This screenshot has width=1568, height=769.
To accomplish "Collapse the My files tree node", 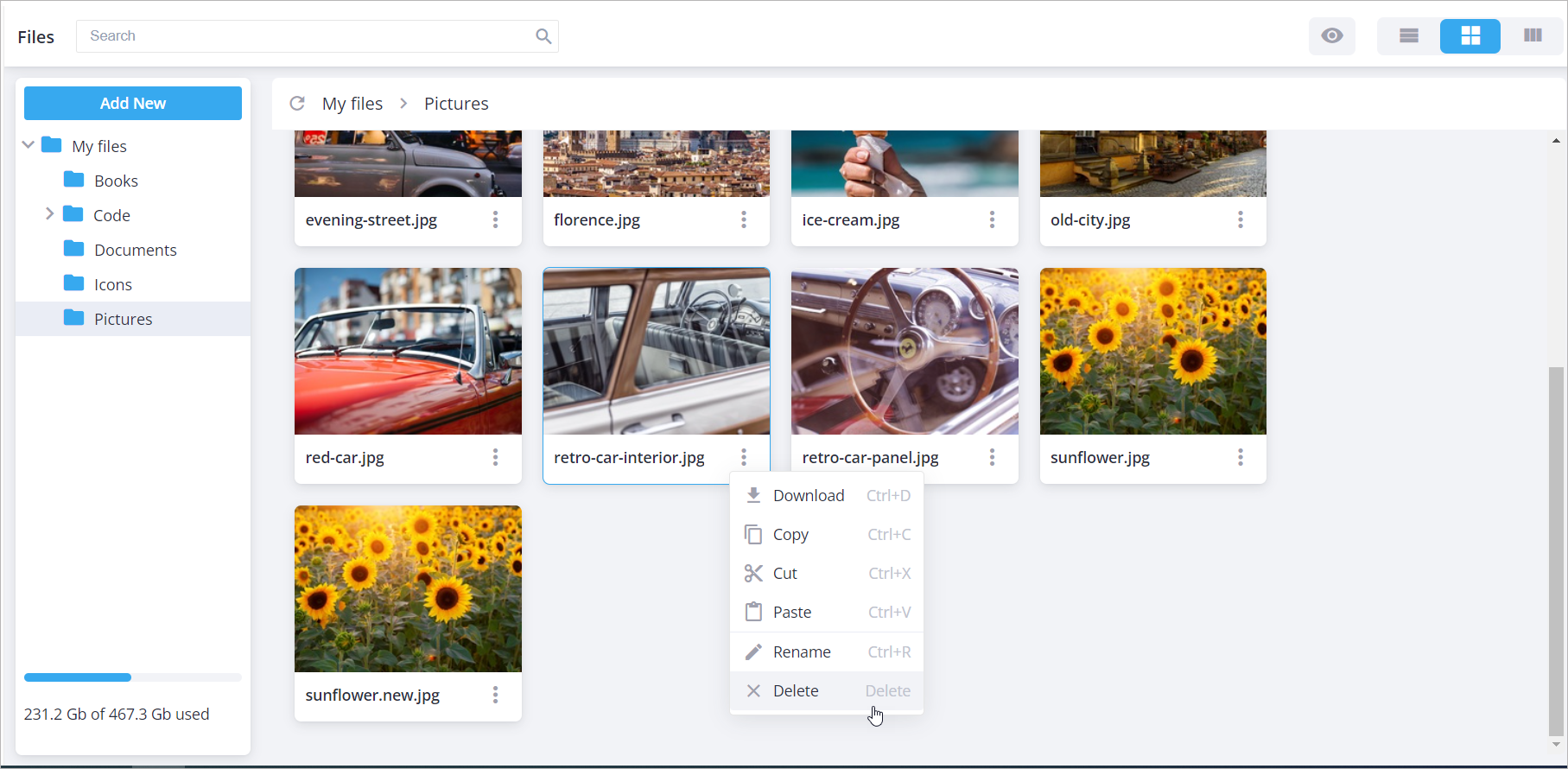I will pyautogui.click(x=29, y=145).
